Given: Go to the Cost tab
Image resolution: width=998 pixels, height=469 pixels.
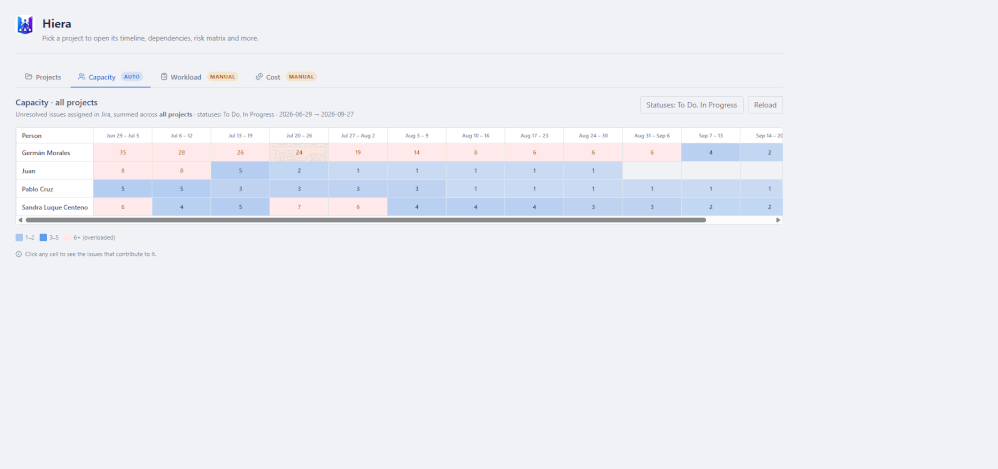Looking at the screenshot, I should point(286,77).
